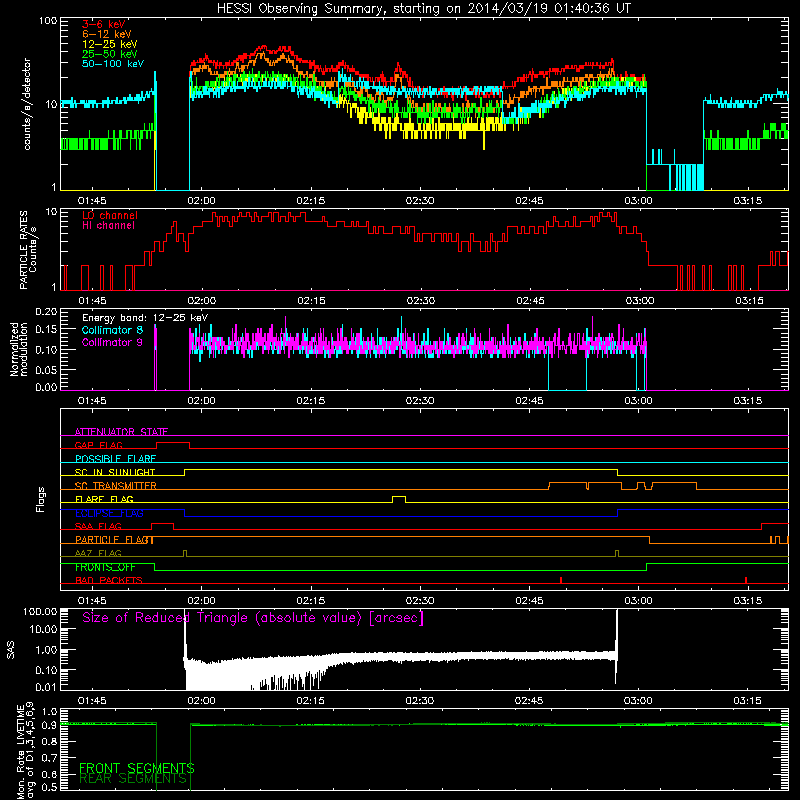Click the GAP FLAG label

tap(98, 445)
